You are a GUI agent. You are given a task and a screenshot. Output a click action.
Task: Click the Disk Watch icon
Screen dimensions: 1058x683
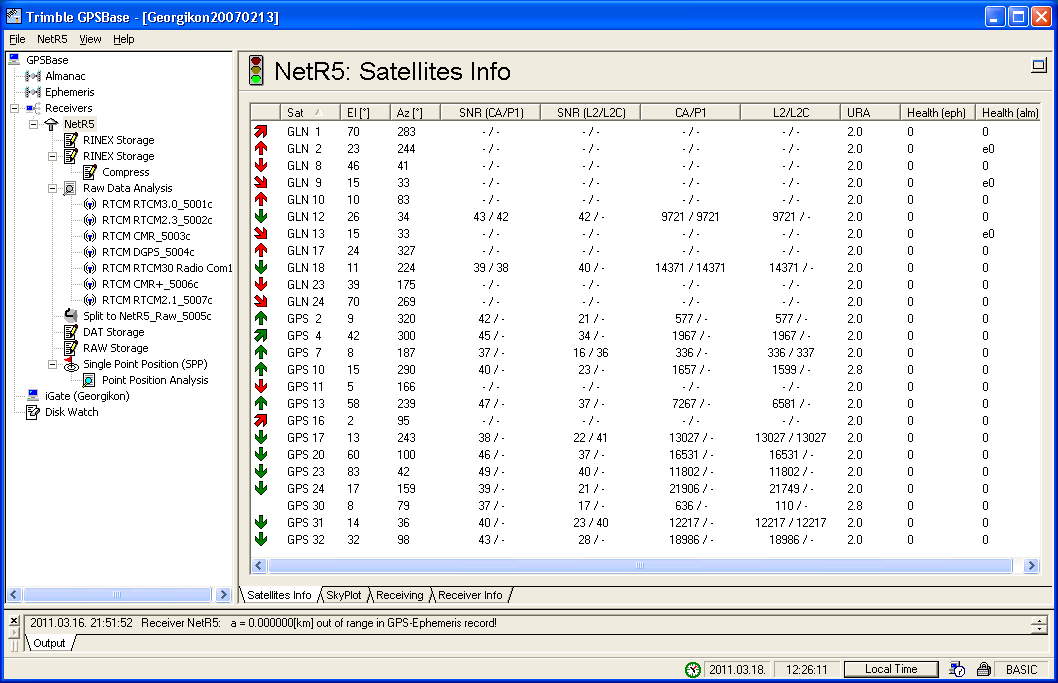(32, 412)
